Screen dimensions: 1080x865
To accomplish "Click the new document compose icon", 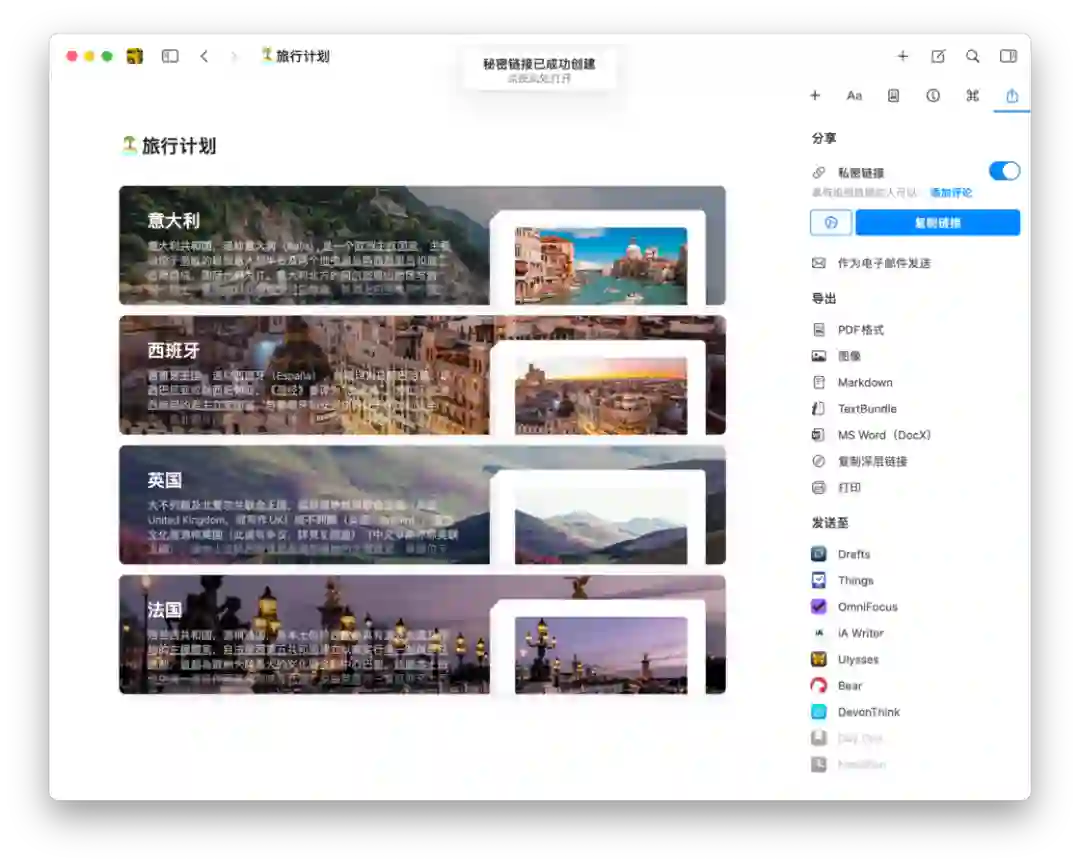I will (x=938, y=57).
